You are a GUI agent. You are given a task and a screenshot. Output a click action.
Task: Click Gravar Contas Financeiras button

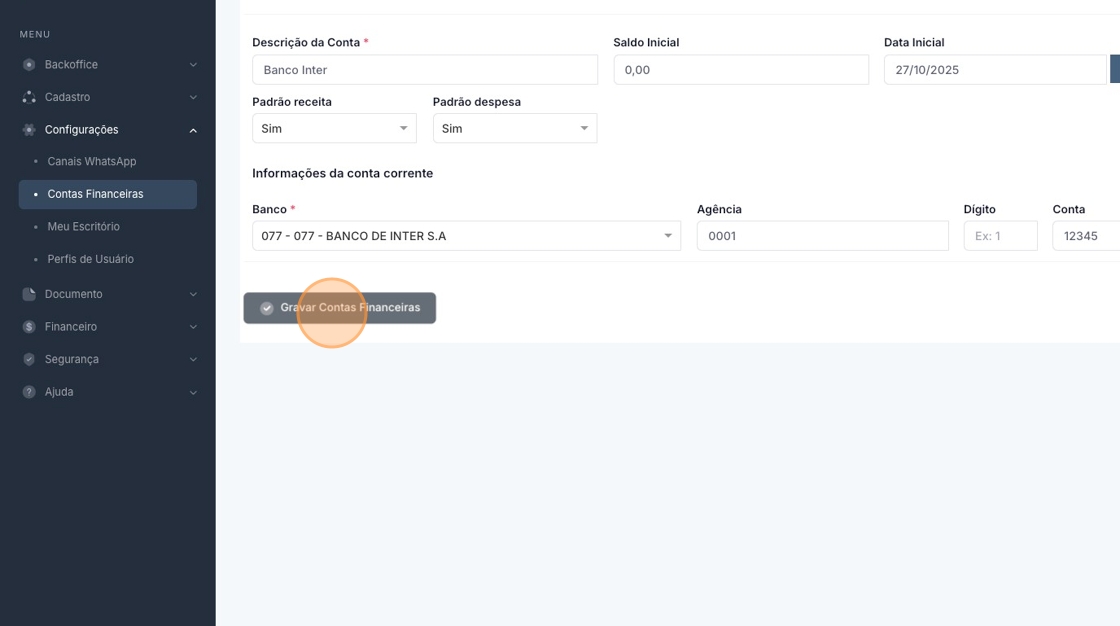pyautogui.click(x=339, y=308)
